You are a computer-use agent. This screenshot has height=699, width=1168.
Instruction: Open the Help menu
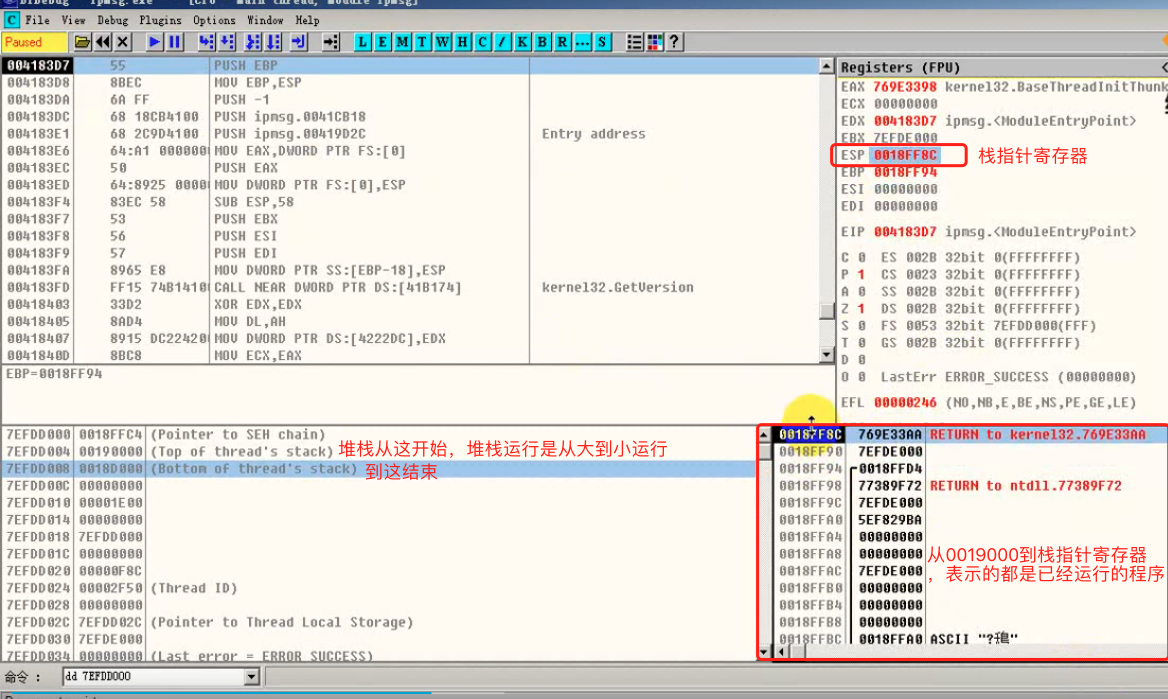tap(307, 20)
